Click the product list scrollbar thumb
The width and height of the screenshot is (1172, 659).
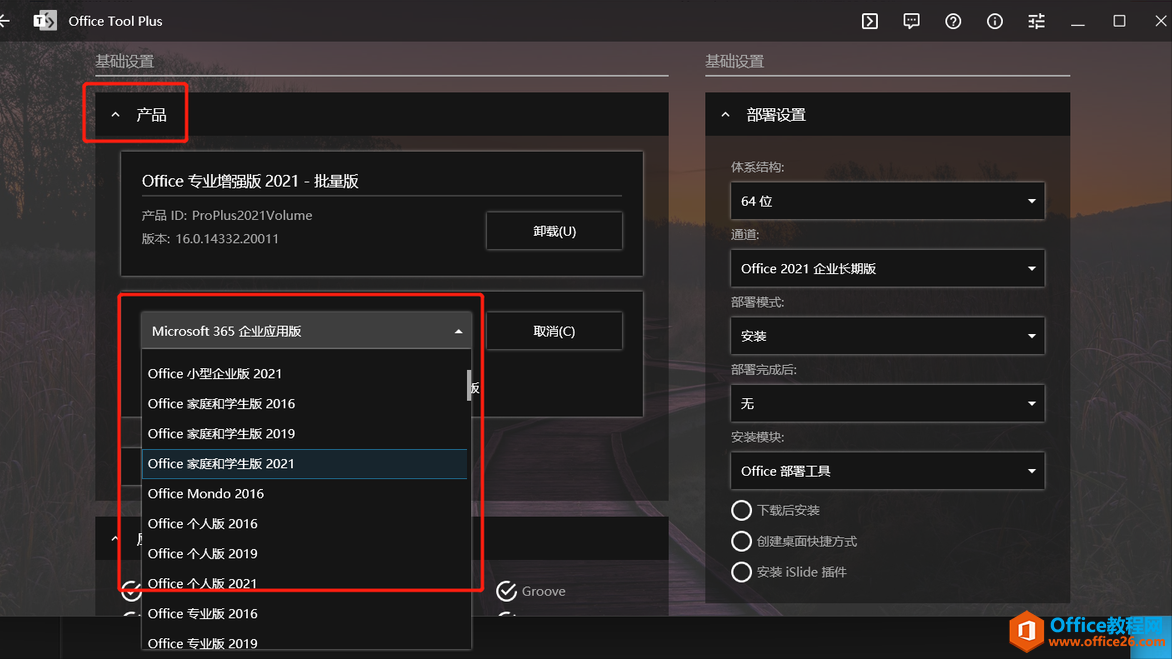(x=469, y=385)
